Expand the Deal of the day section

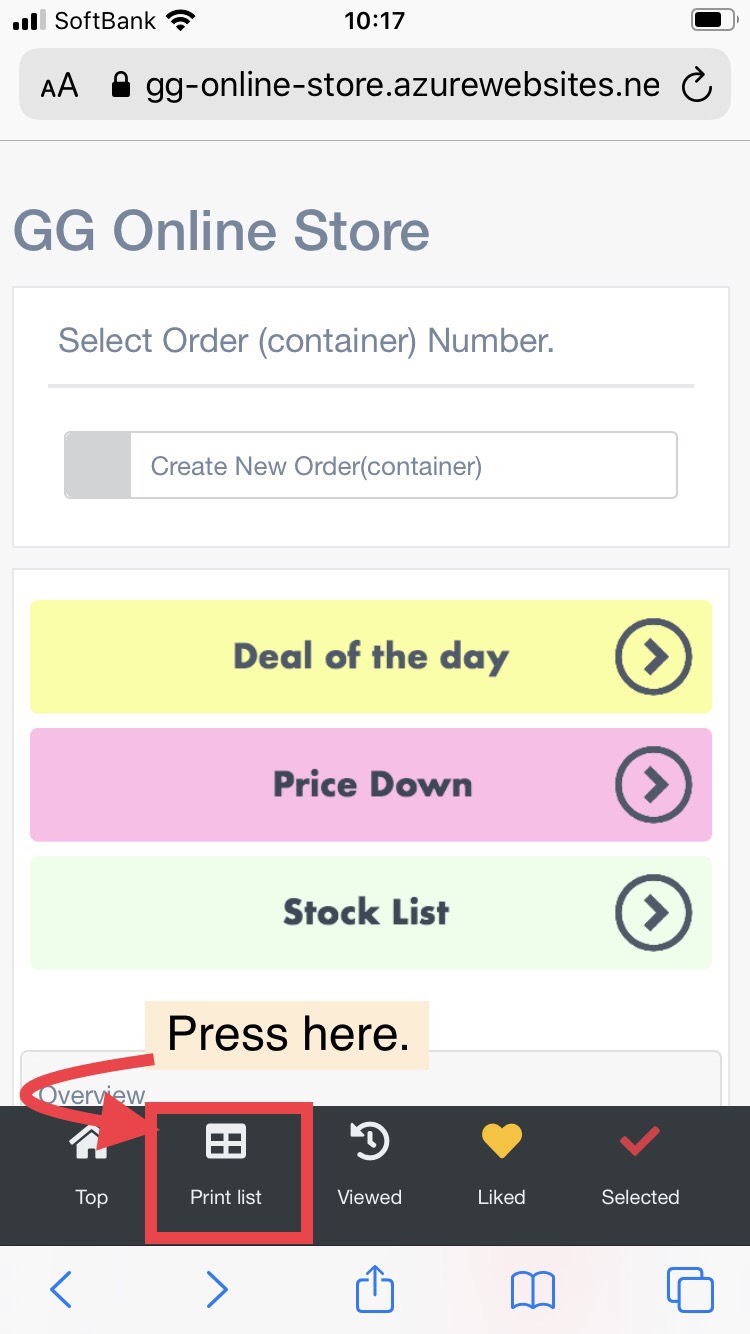pos(654,657)
